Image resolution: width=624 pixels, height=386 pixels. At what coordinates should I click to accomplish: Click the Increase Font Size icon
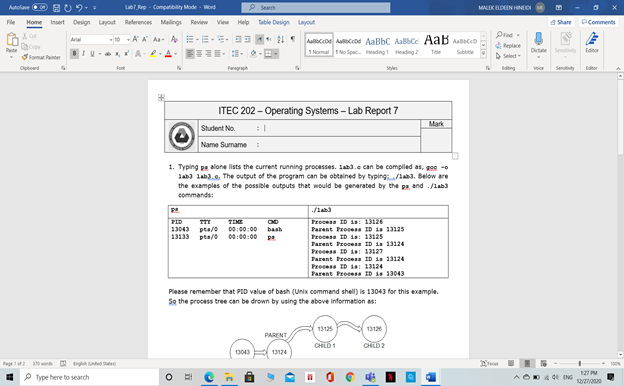click(x=136, y=39)
